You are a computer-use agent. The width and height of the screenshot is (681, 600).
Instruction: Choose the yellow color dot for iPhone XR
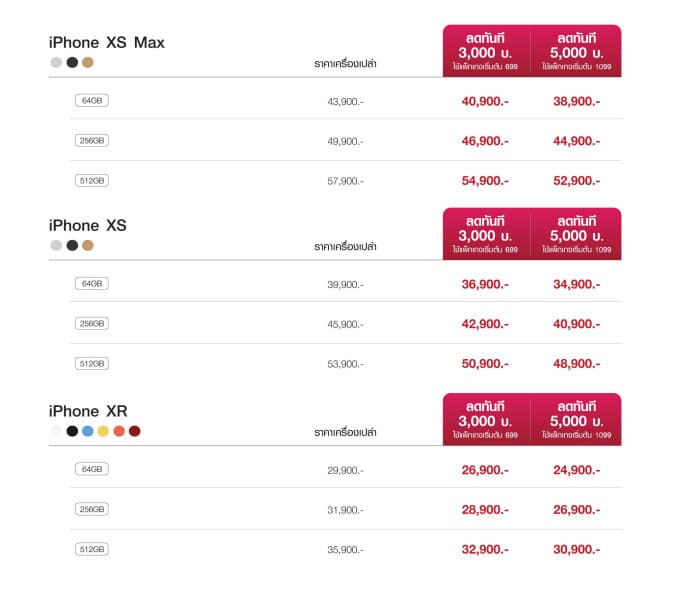[103, 431]
